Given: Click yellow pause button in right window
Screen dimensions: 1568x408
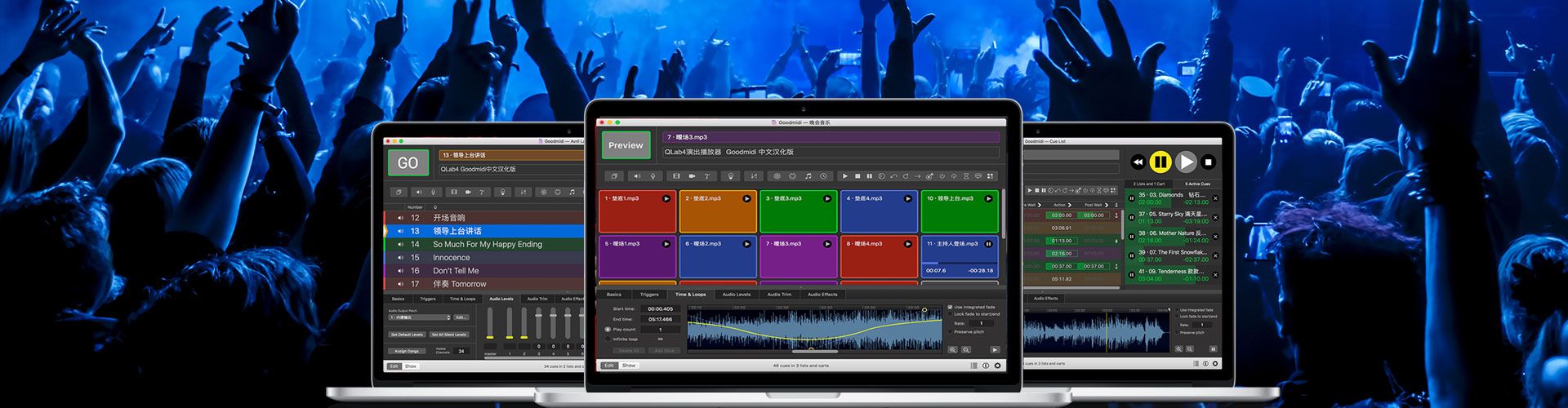Looking at the screenshot, I should [1160, 162].
